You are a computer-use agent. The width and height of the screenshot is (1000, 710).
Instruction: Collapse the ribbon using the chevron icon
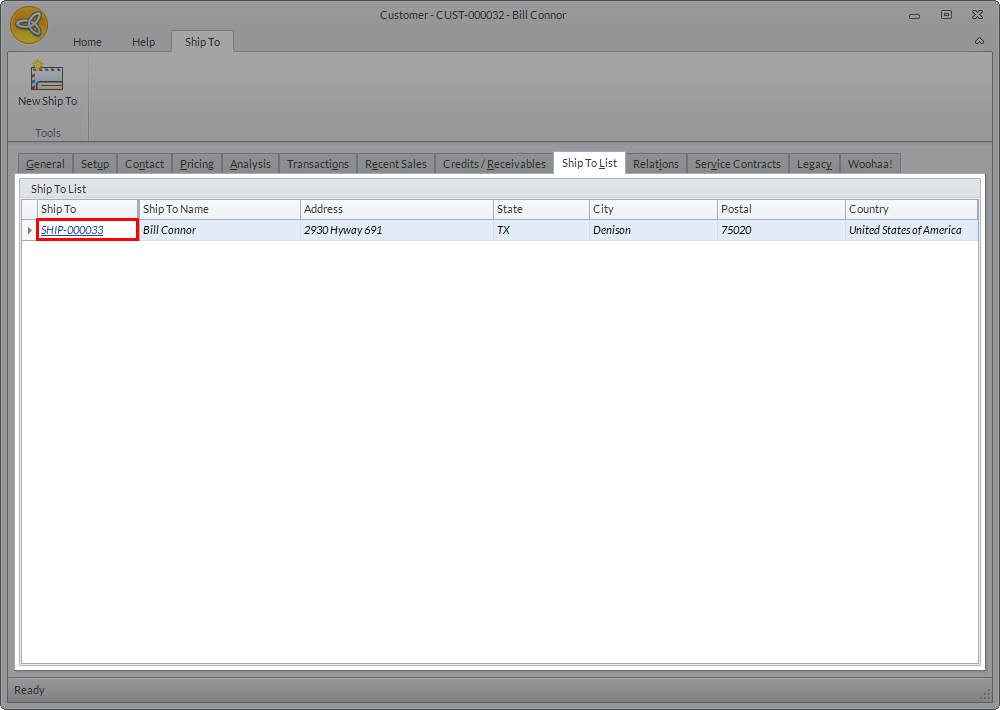[x=979, y=41]
